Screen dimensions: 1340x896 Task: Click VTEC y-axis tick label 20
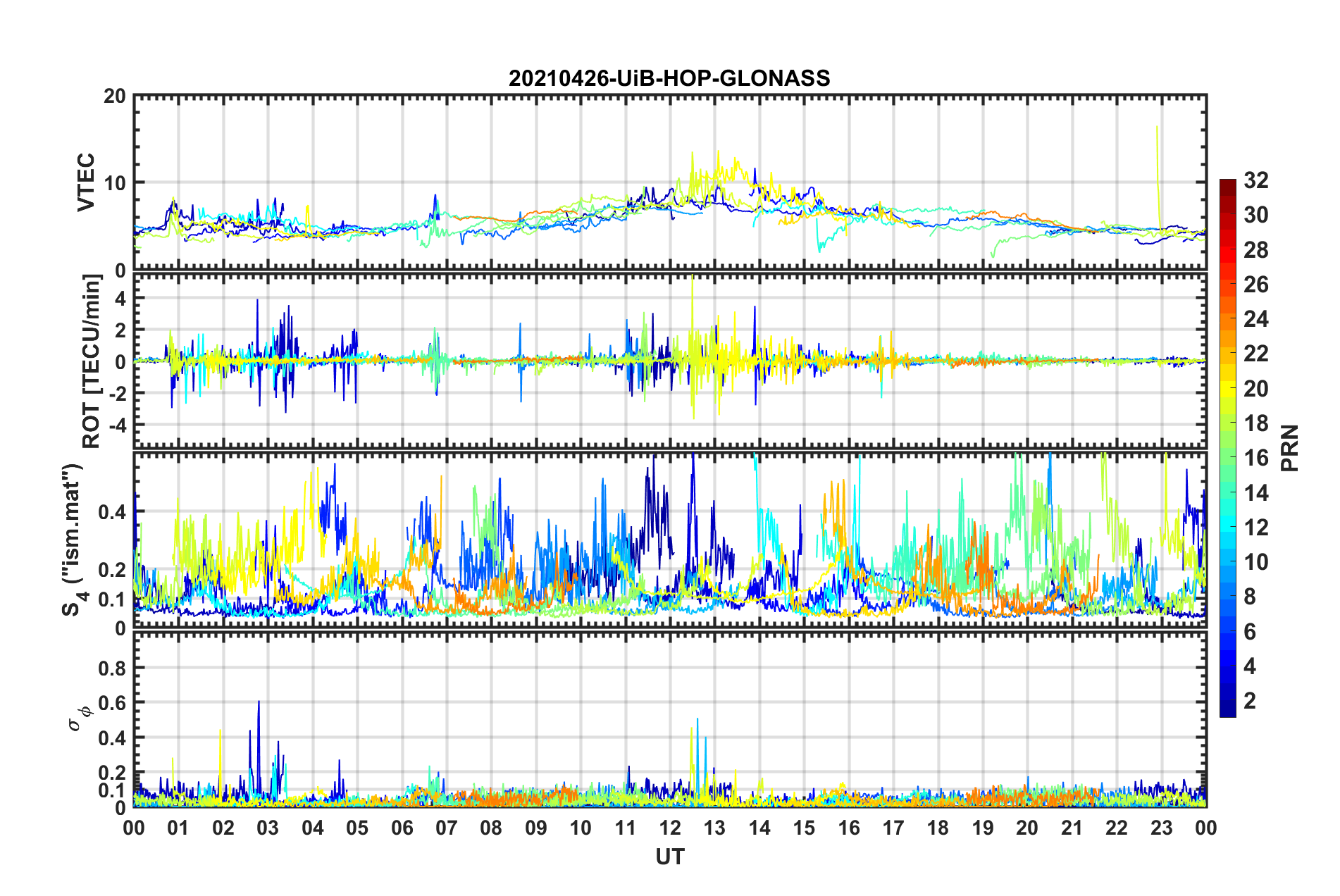coord(114,96)
